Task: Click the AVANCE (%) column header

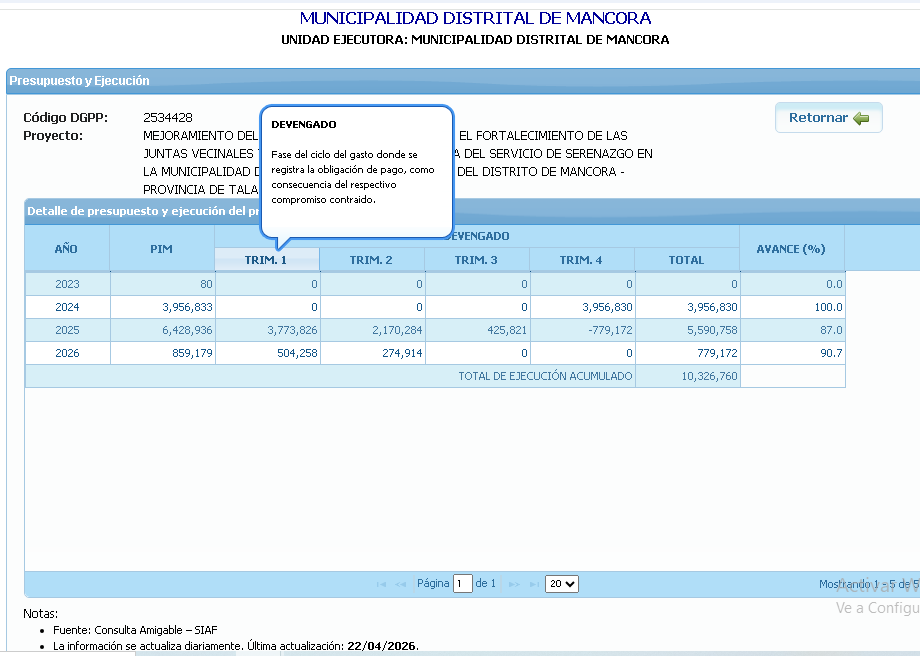Action: (x=791, y=248)
